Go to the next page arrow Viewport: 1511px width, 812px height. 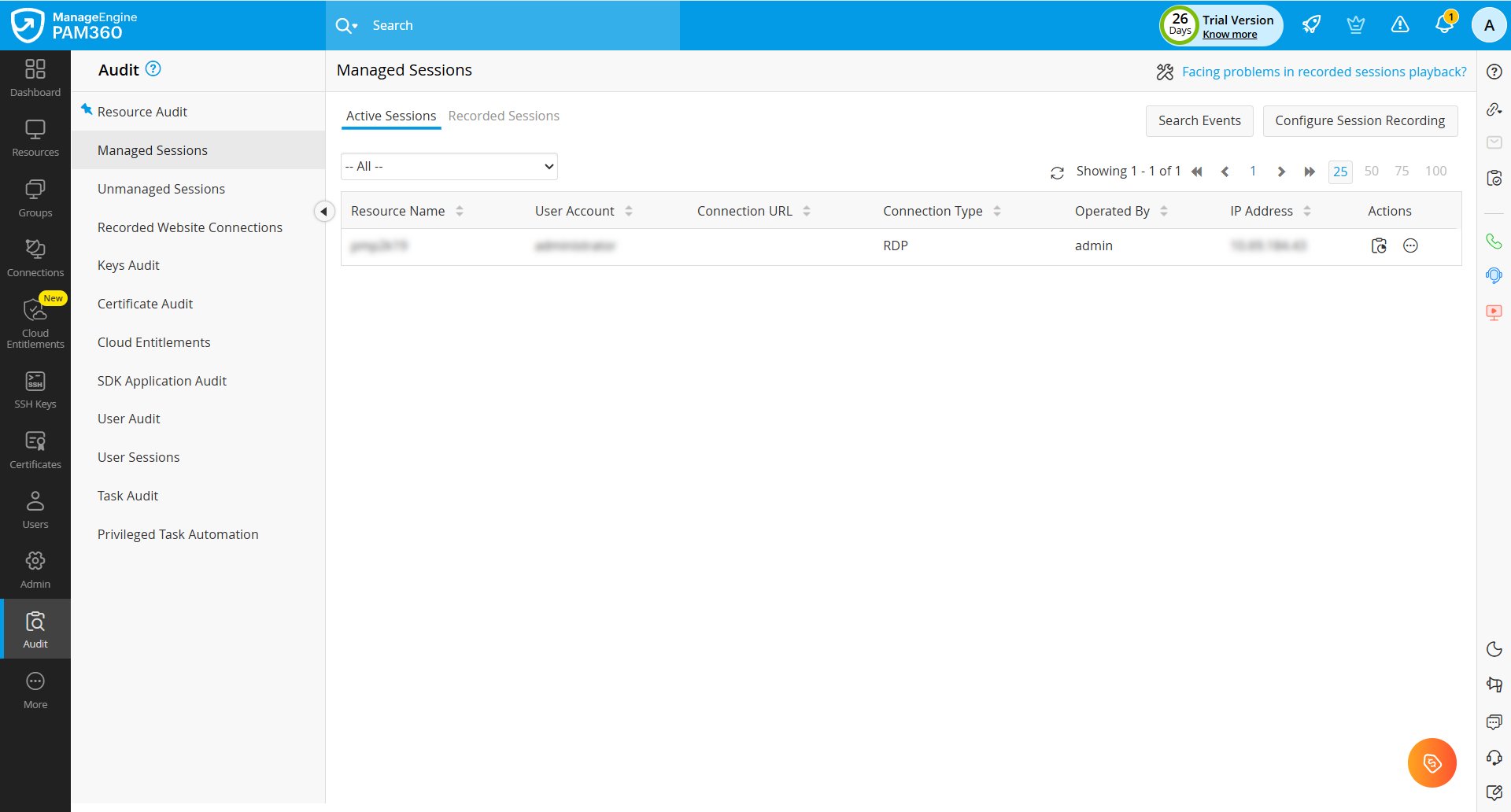(1281, 172)
